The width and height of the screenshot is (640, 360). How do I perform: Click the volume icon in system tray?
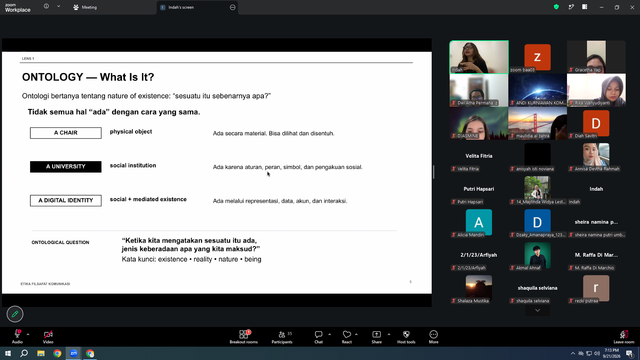(597, 353)
